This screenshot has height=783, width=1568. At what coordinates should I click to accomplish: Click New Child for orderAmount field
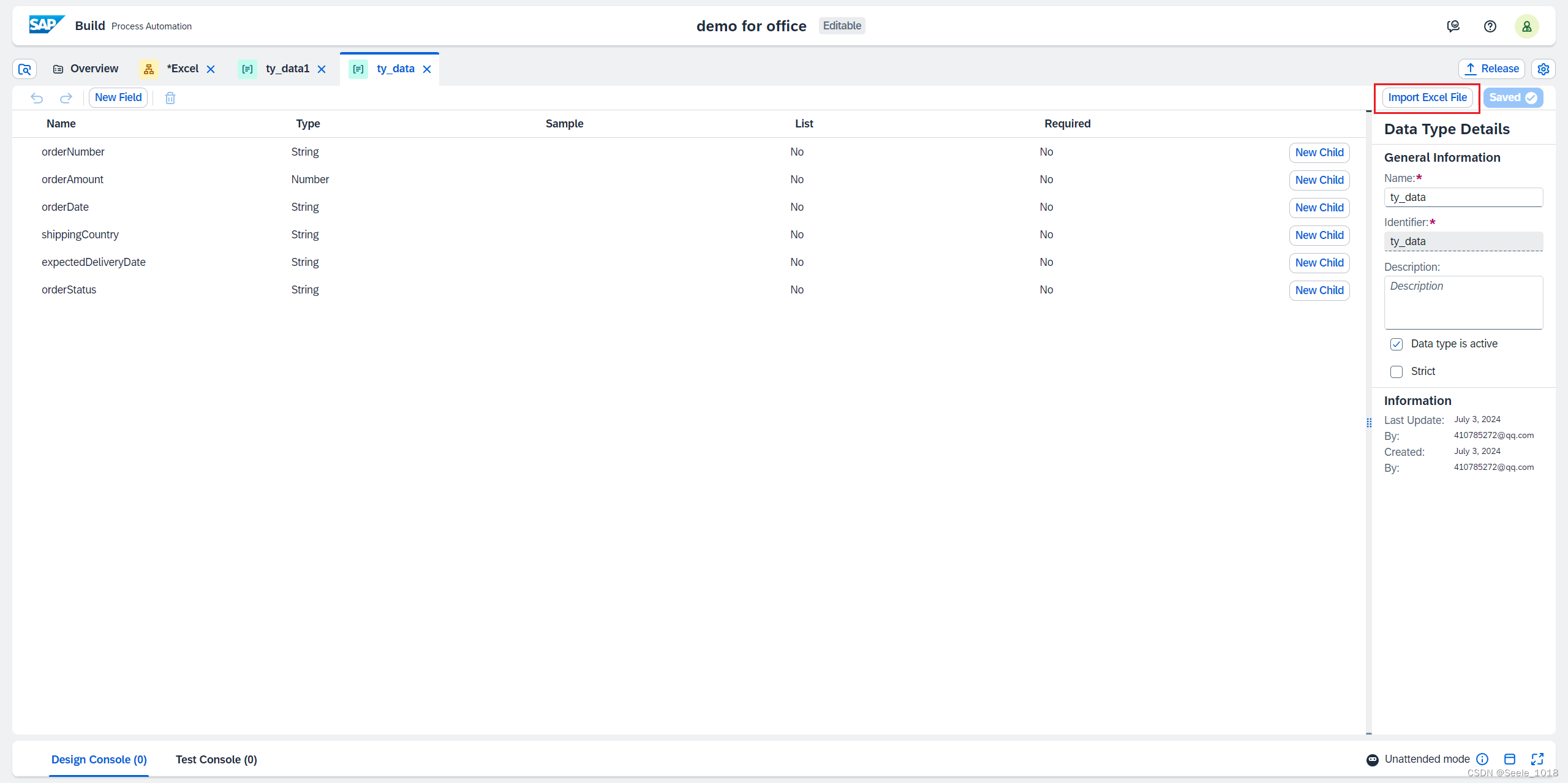tap(1319, 179)
